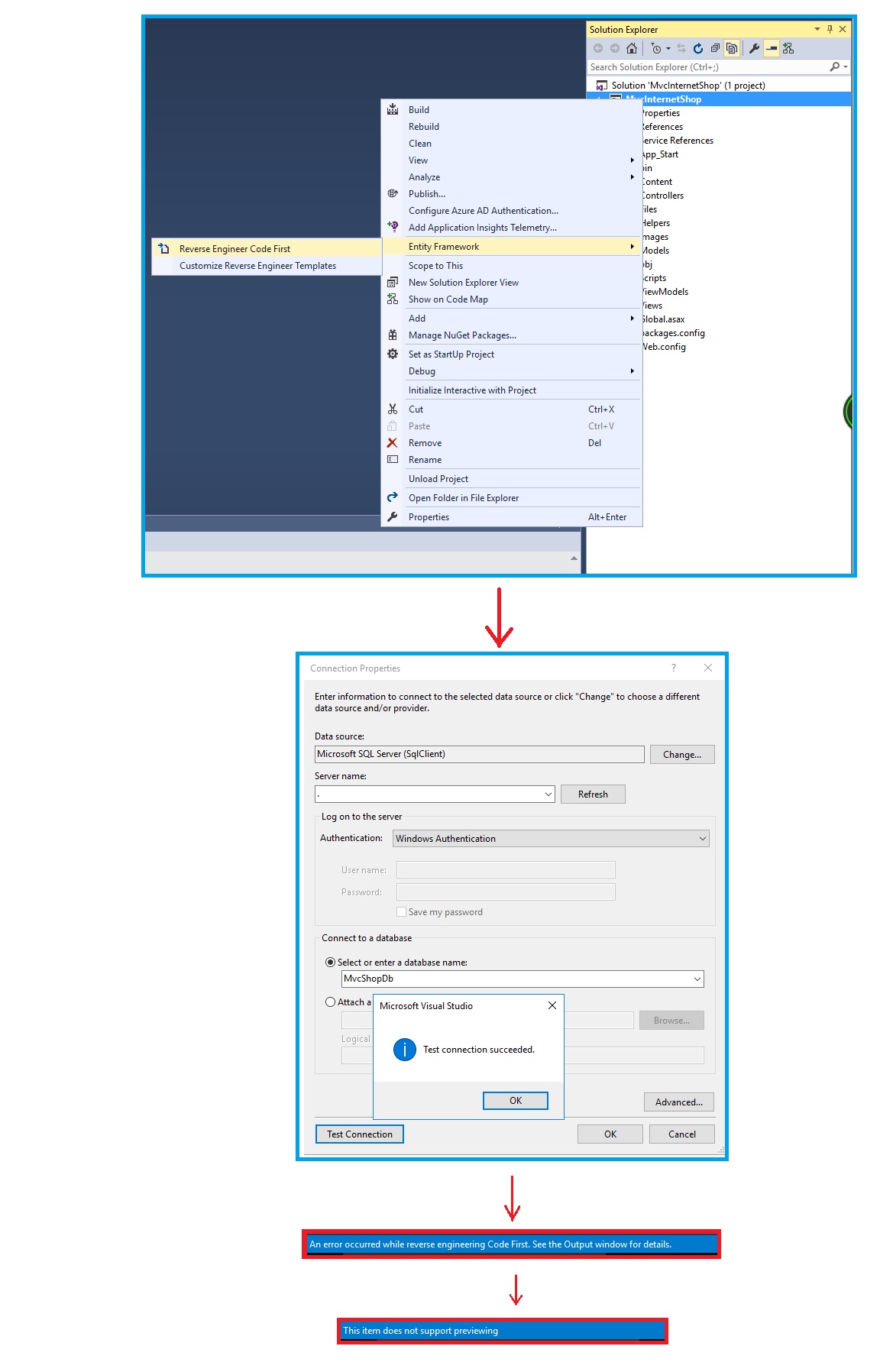Click OK in the 'Test connection succeeded' message box
This screenshot has width=880, height=1372.
click(516, 1100)
